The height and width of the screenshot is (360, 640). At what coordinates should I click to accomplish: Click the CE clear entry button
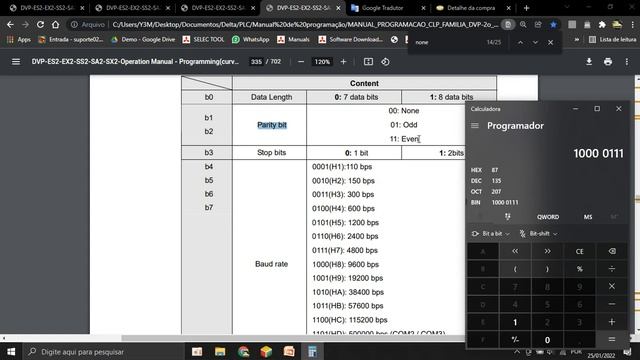click(x=579, y=251)
